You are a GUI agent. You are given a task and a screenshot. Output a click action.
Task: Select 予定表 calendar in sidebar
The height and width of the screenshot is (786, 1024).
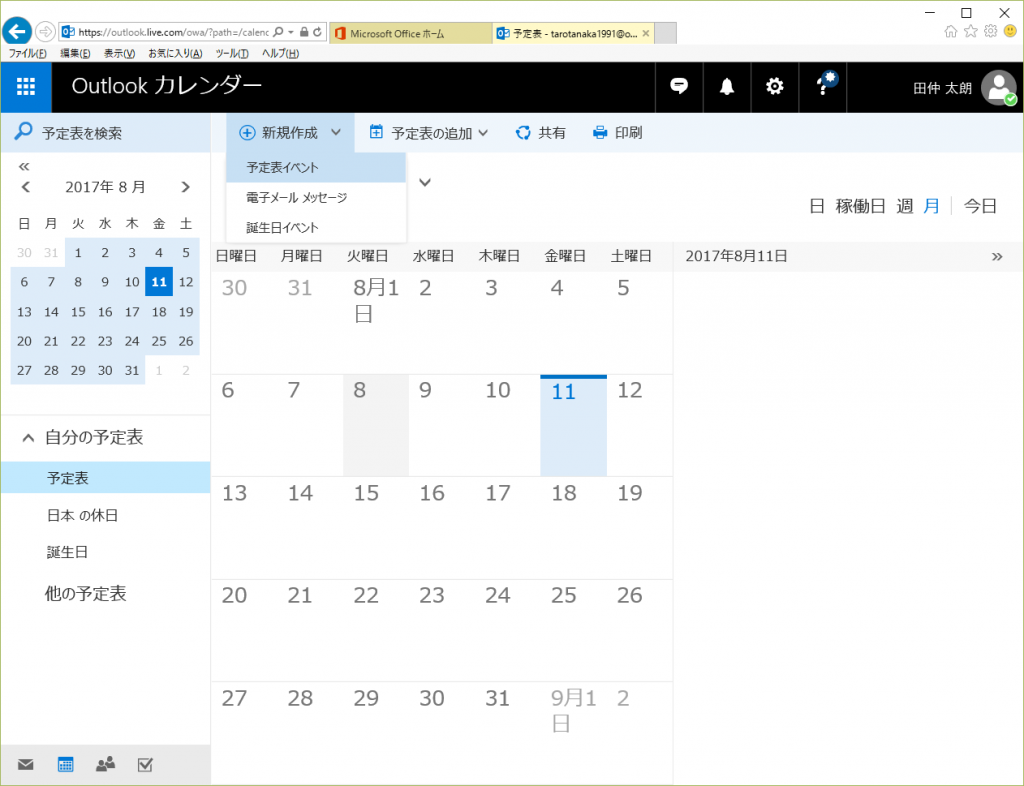tap(106, 478)
